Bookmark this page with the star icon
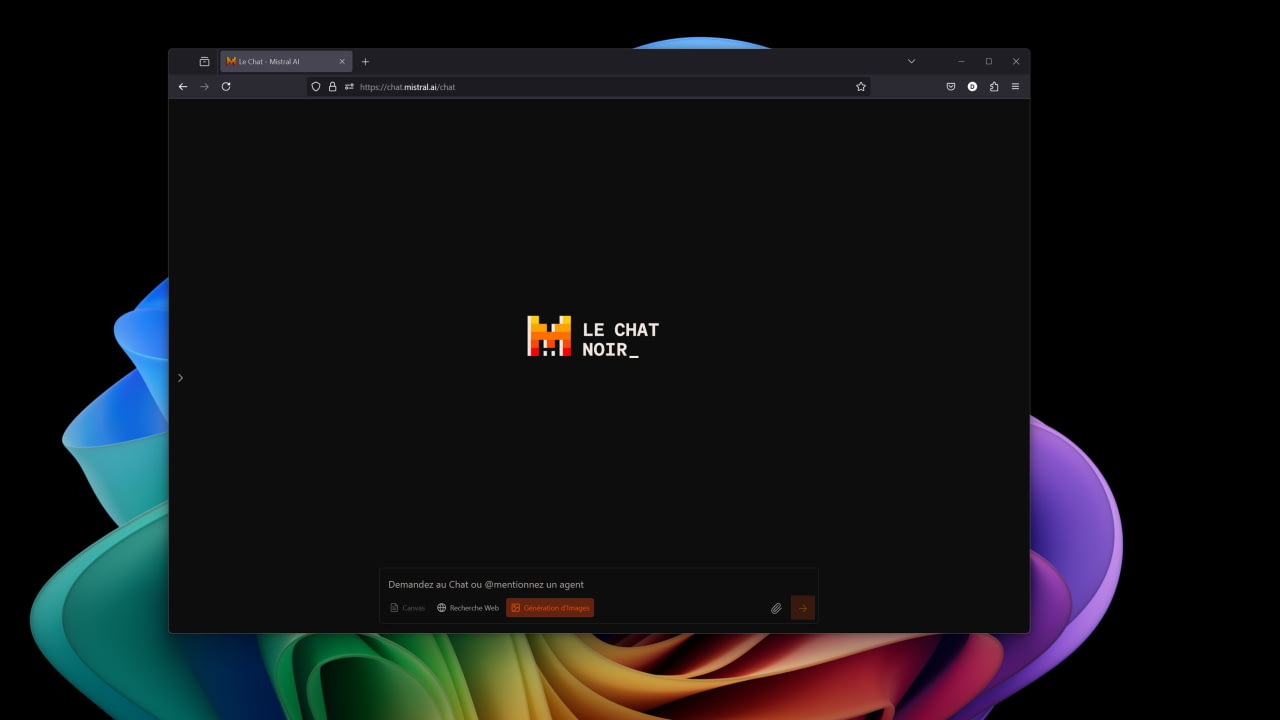Image resolution: width=1280 pixels, height=720 pixels. 861,87
